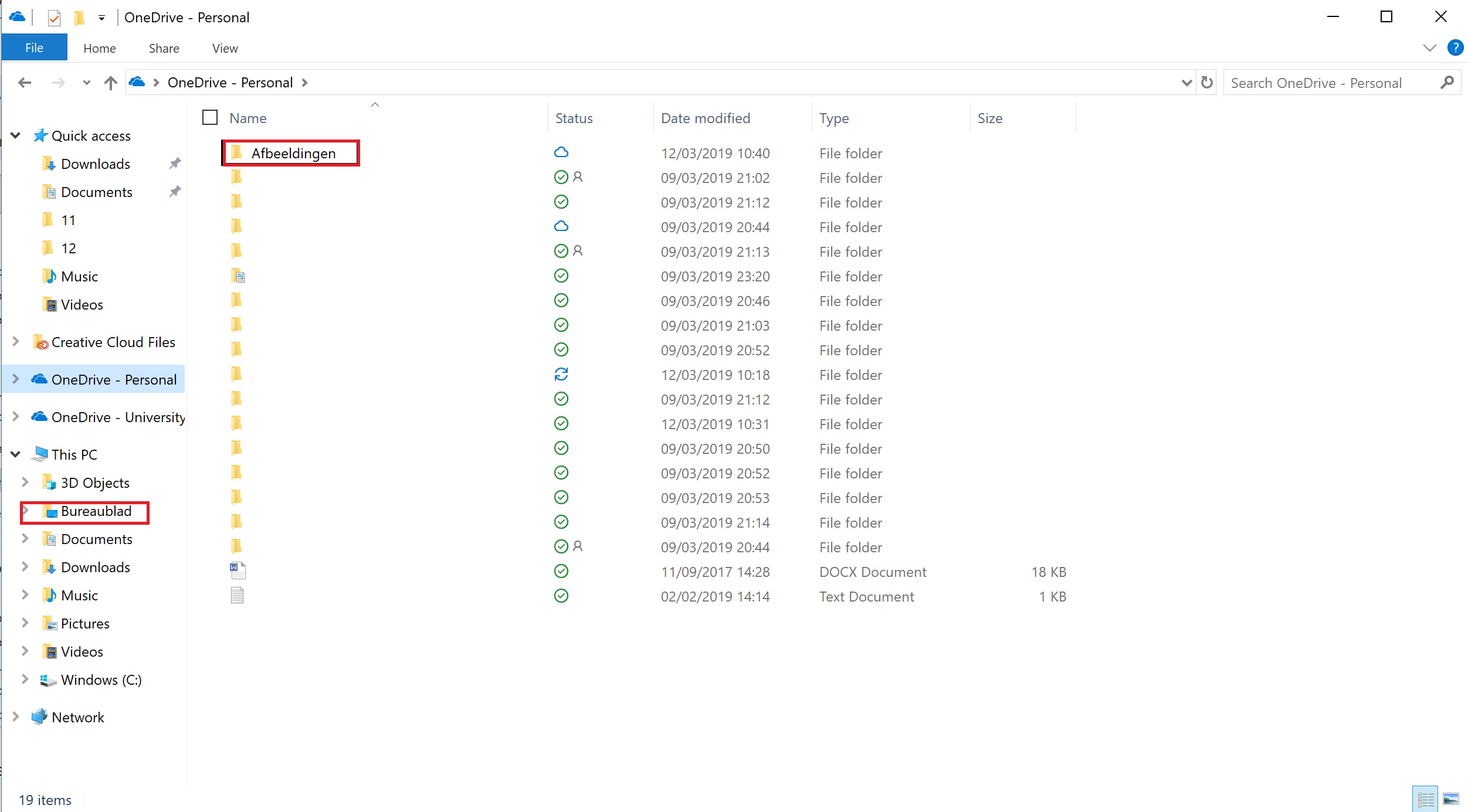Open the address bar history dropdown
The height and width of the screenshot is (812, 1468).
point(1186,83)
